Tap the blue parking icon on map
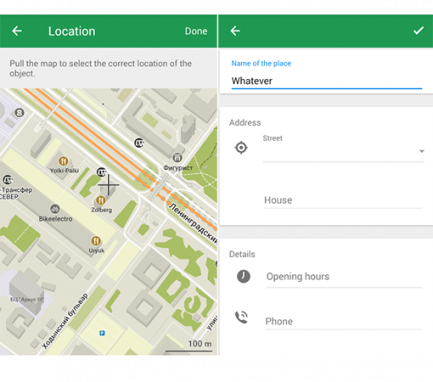This screenshot has width=433, height=382. [x=102, y=333]
